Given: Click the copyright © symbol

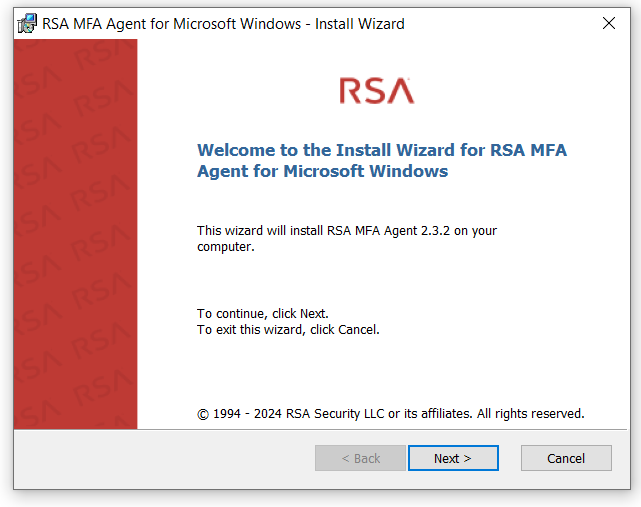Looking at the screenshot, I should 203,414.
